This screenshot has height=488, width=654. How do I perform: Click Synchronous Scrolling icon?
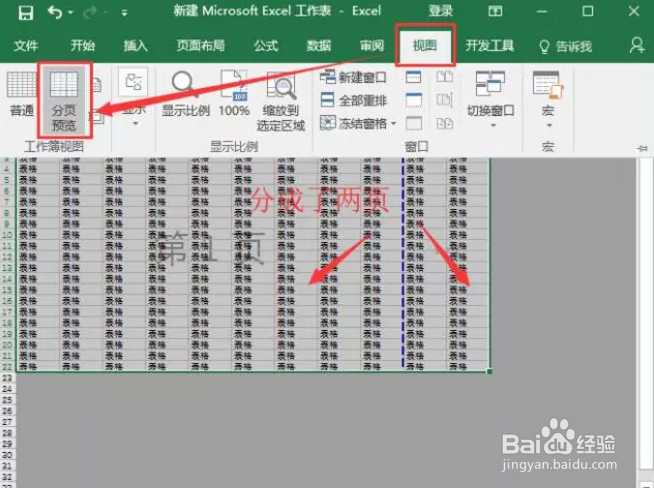click(444, 100)
